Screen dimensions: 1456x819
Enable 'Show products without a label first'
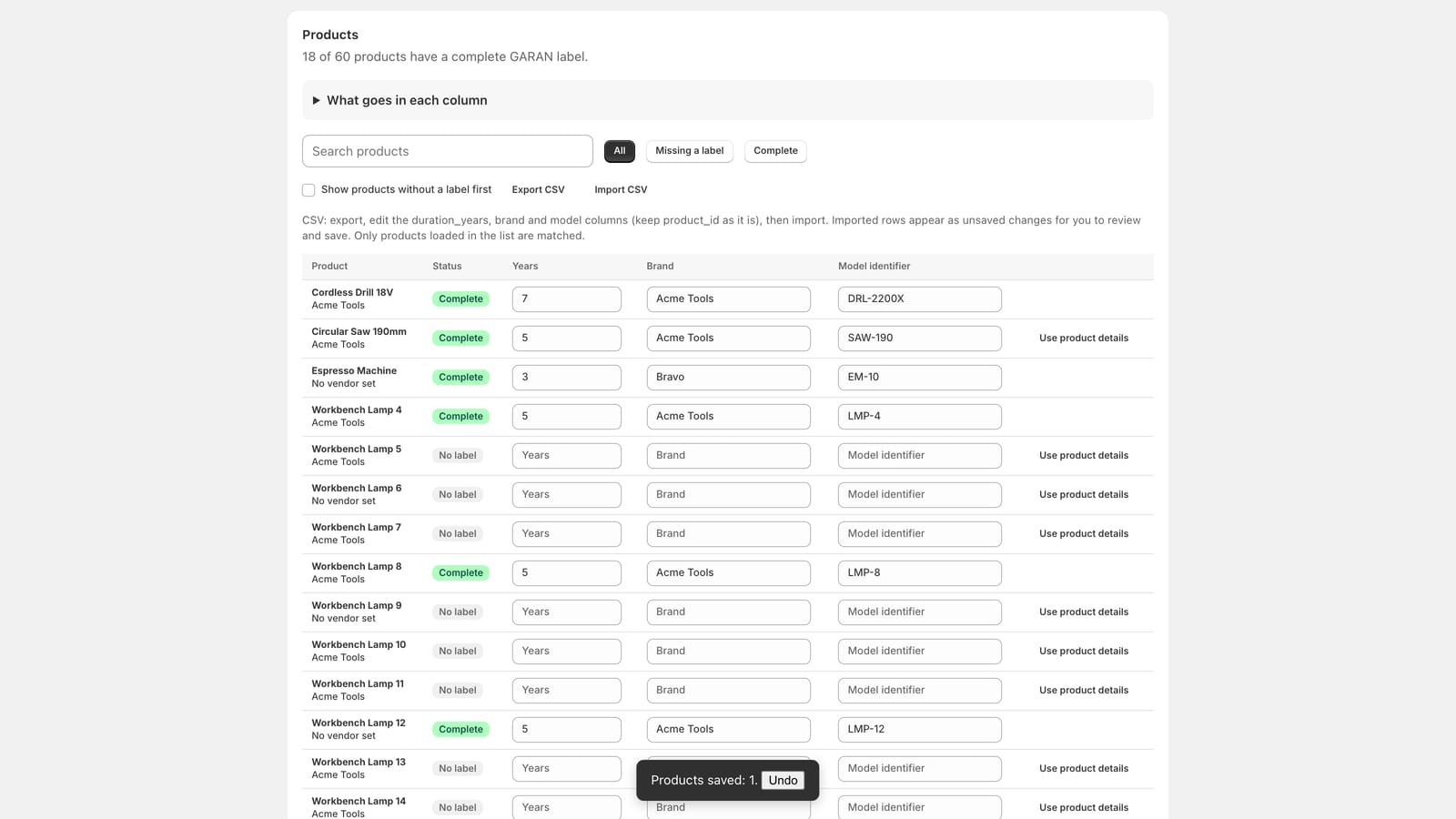tap(308, 190)
